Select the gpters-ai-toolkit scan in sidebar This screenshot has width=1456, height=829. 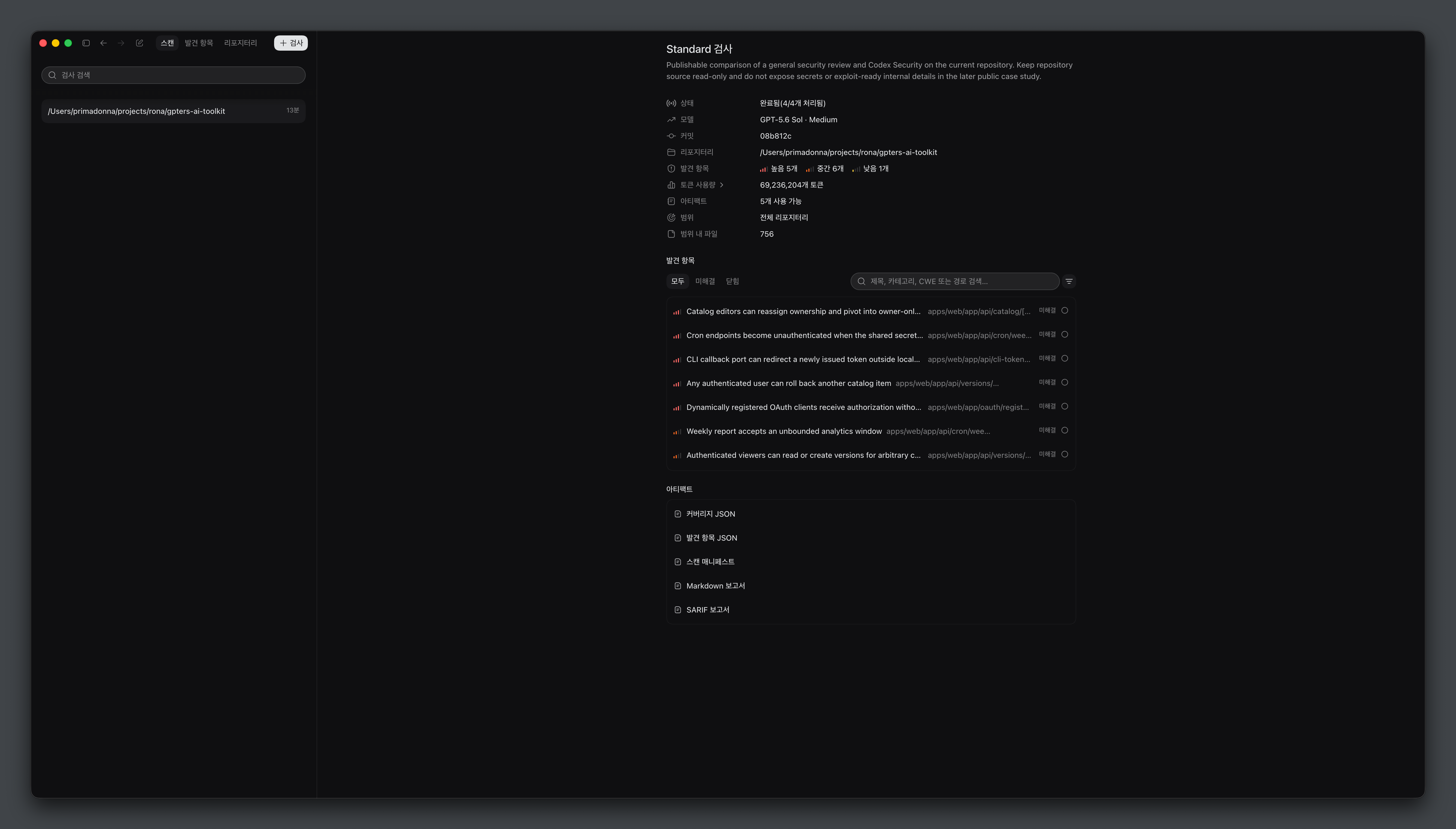click(174, 111)
